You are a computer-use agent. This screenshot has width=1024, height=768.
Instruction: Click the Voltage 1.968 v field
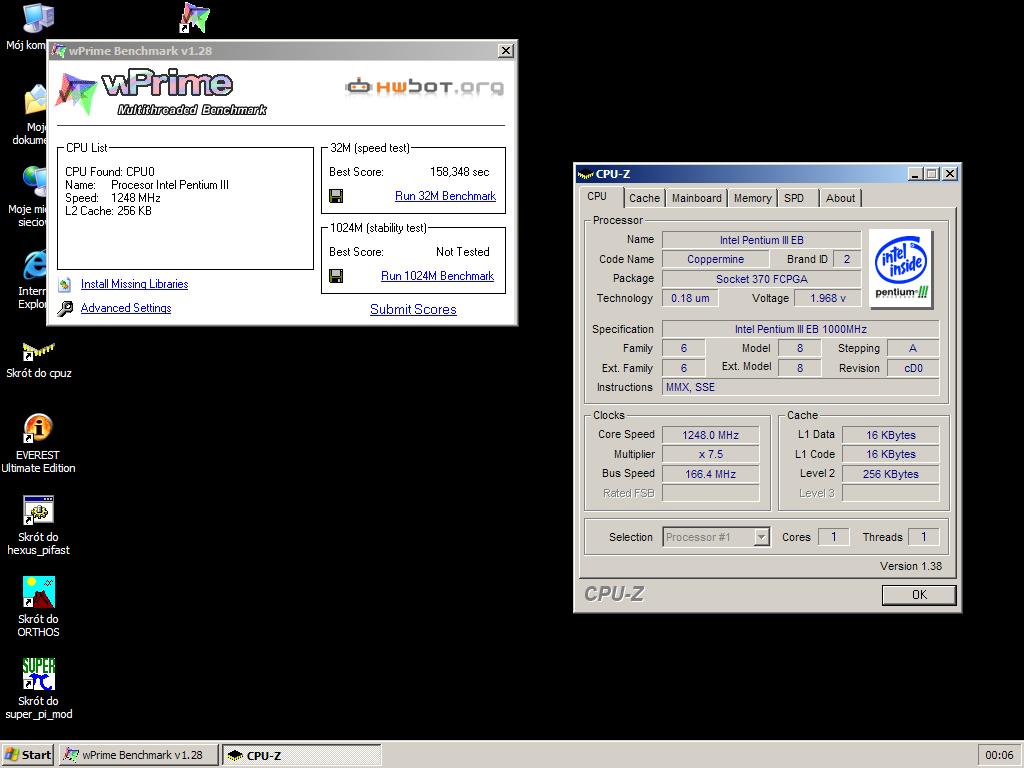coord(827,298)
